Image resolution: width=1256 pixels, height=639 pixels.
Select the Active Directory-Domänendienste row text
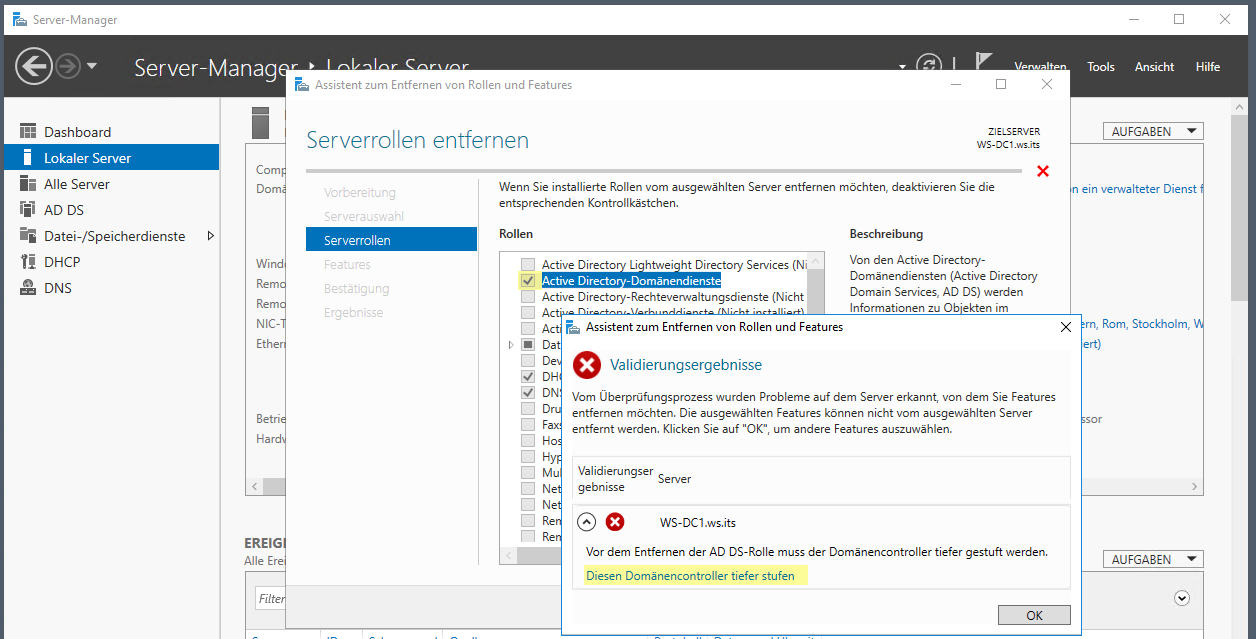631,281
